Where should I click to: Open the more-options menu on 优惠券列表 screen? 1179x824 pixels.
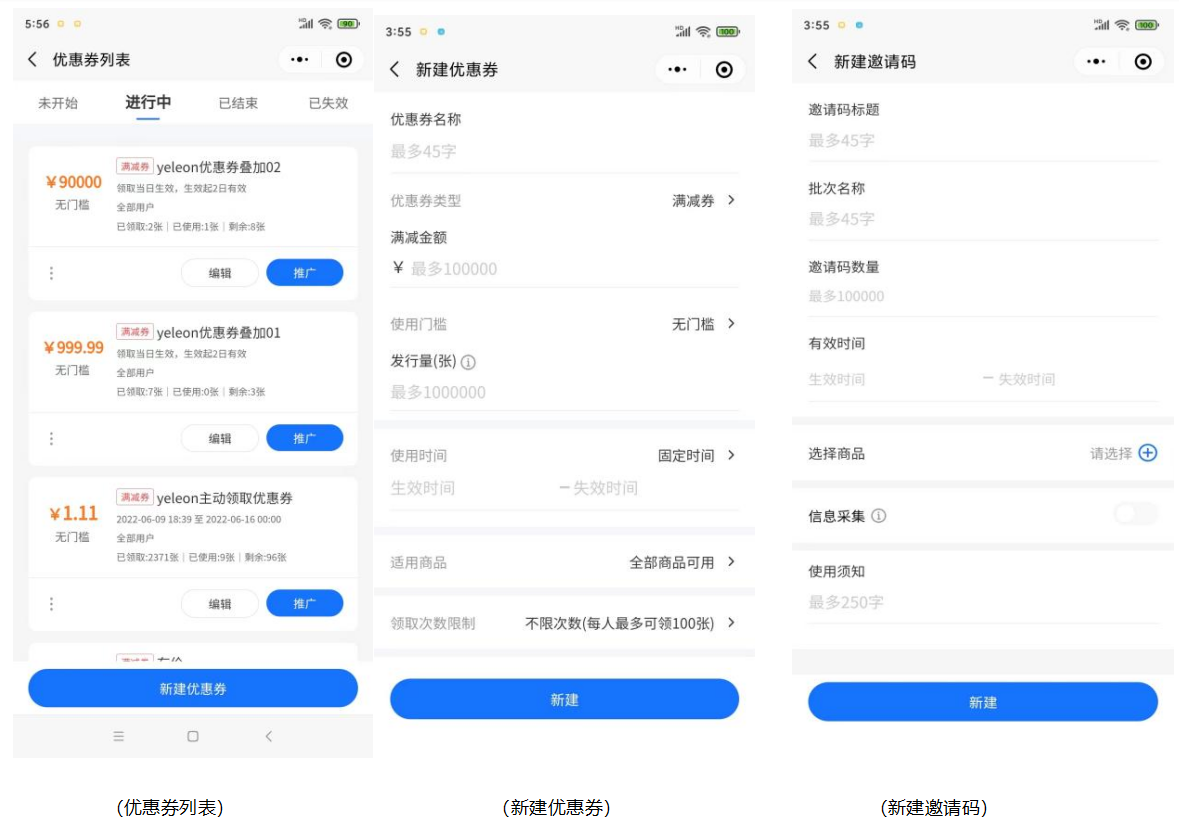pos(299,59)
